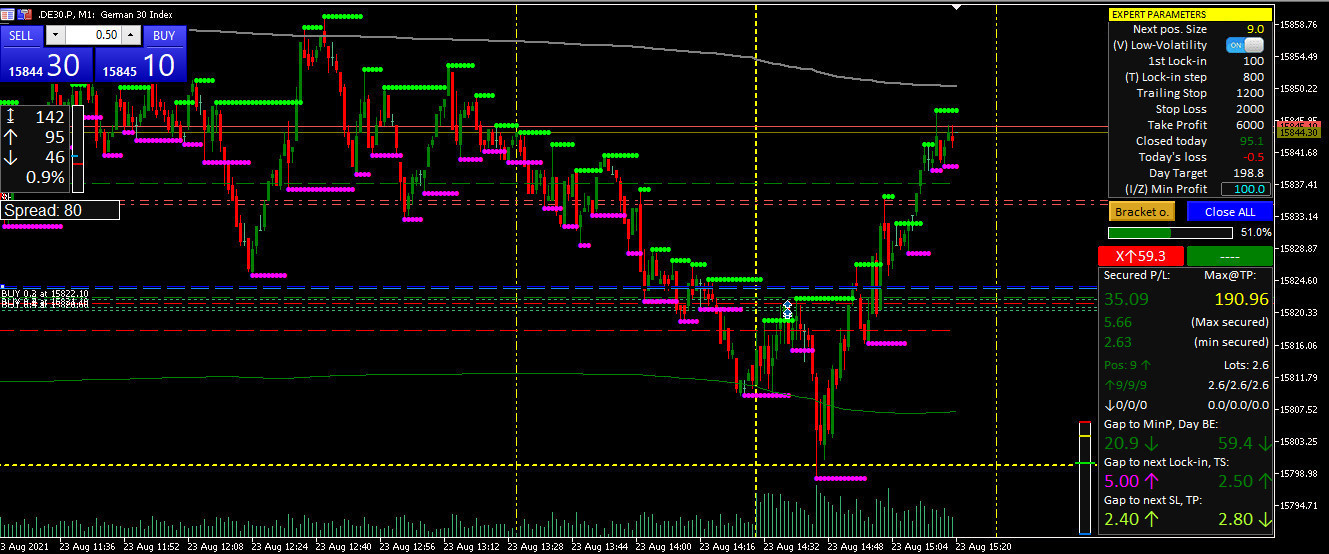Increase lot volume with the up arrow
Screen dimensions: 1329x554
pos(131,35)
